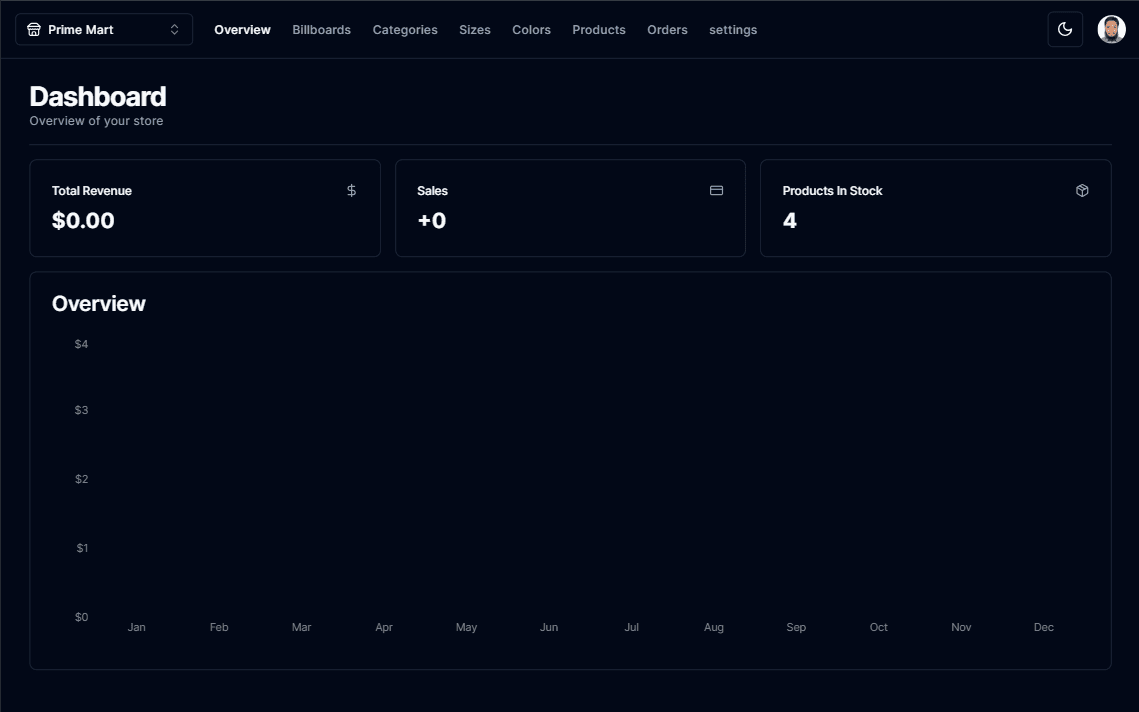Click the store icon beside Prime Mart
1139x712 pixels.
34,30
